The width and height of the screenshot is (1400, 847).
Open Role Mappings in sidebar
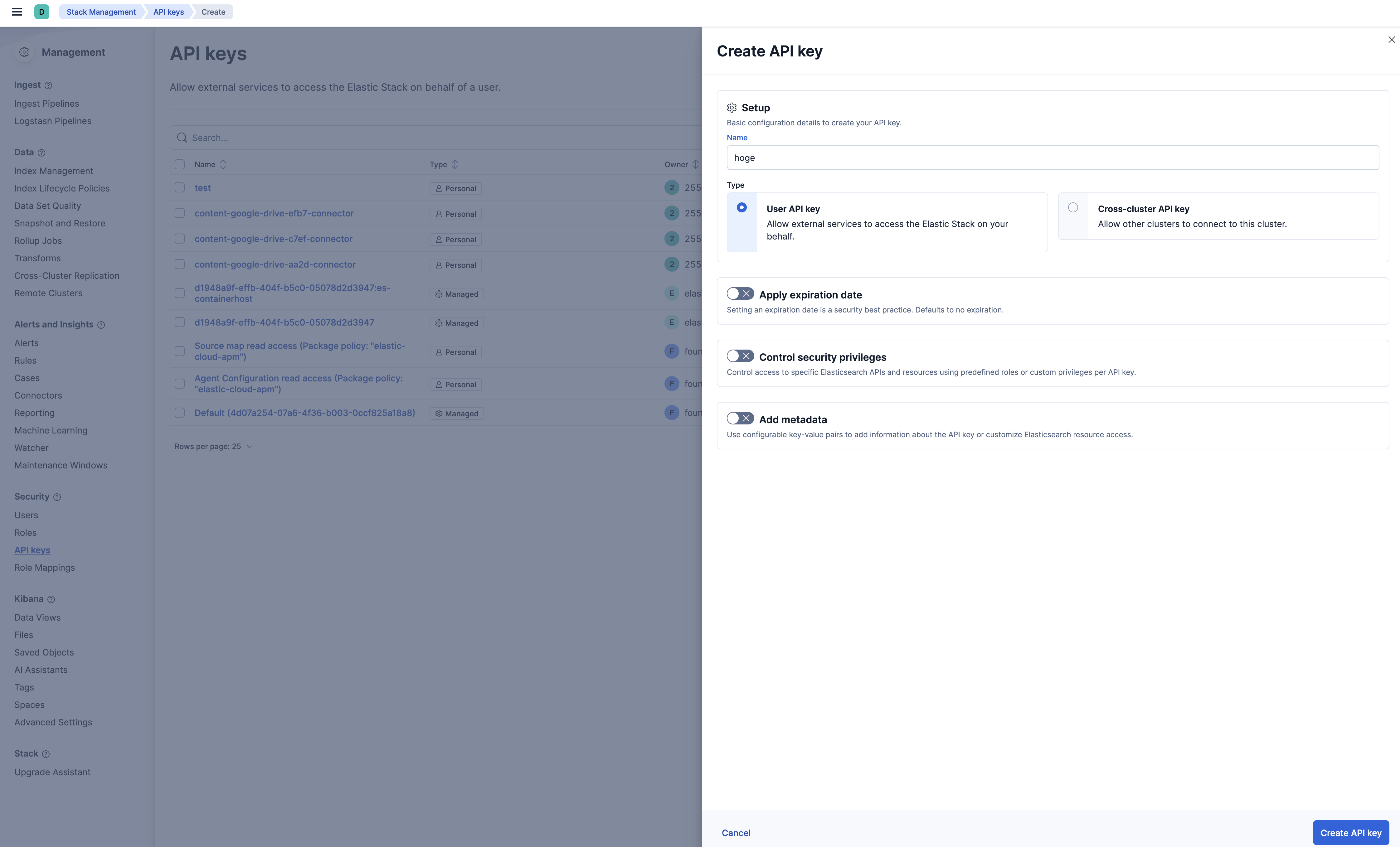tap(44, 568)
